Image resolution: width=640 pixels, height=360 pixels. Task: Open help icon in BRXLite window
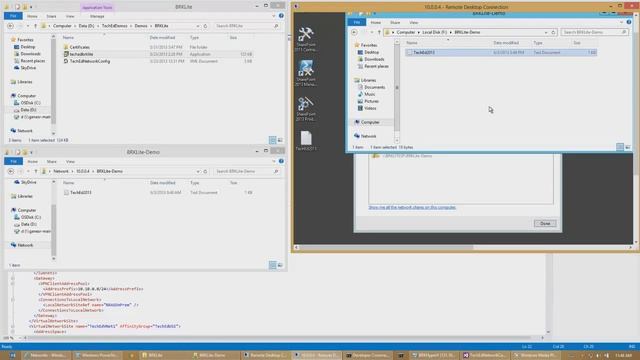click(281, 16)
